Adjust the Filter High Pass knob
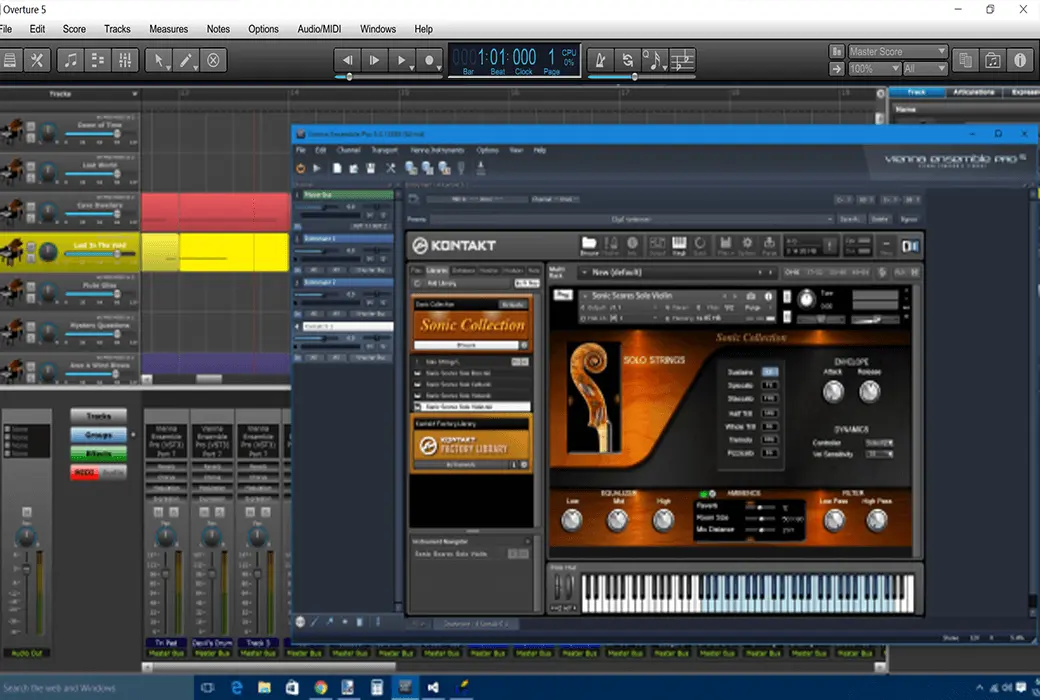The height and width of the screenshot is (700, 1040). click(876, 521)
